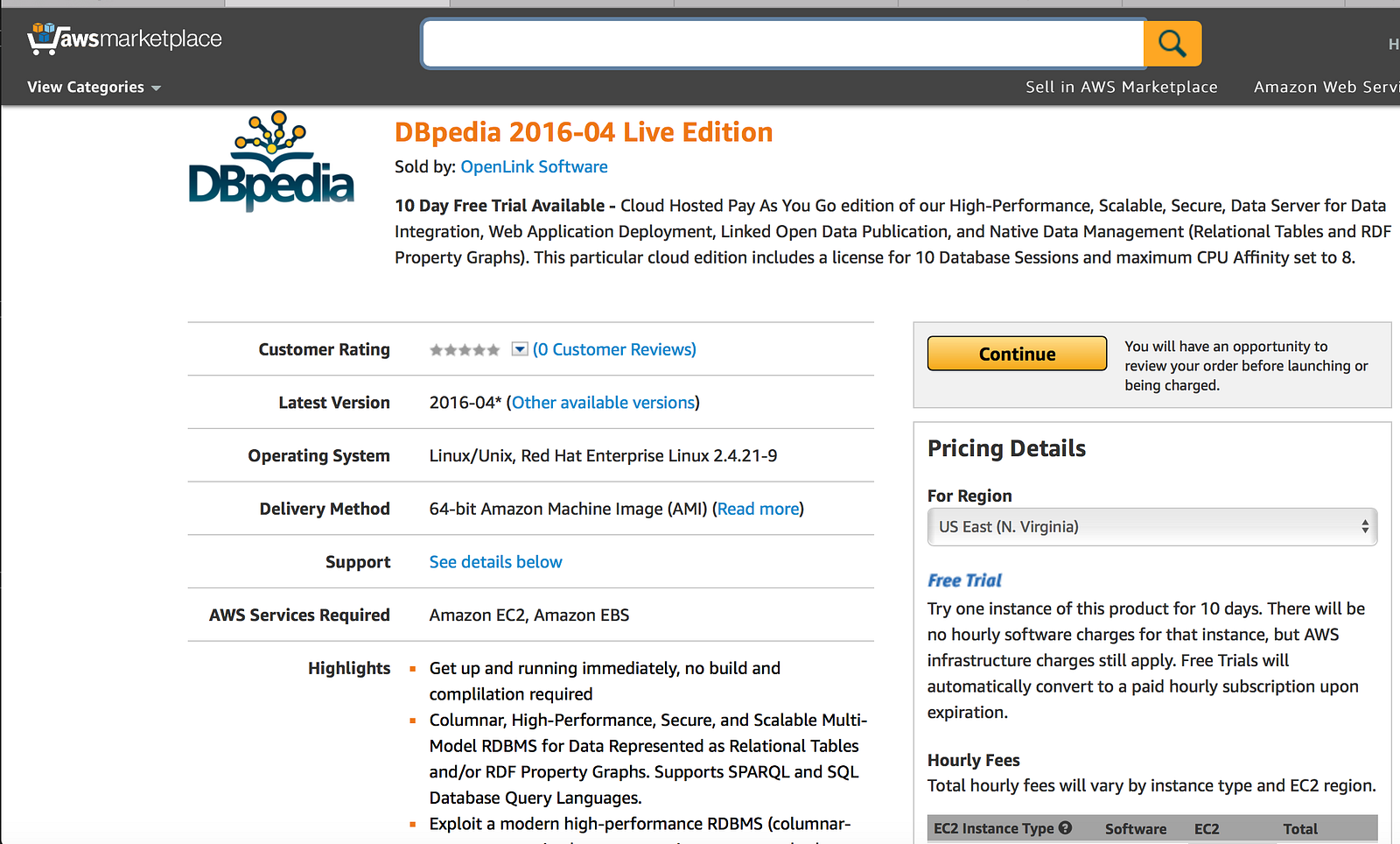Viewport: 1400px width, 844px height.
Task: Click the customer rating stars
Action: coord(465,350)
